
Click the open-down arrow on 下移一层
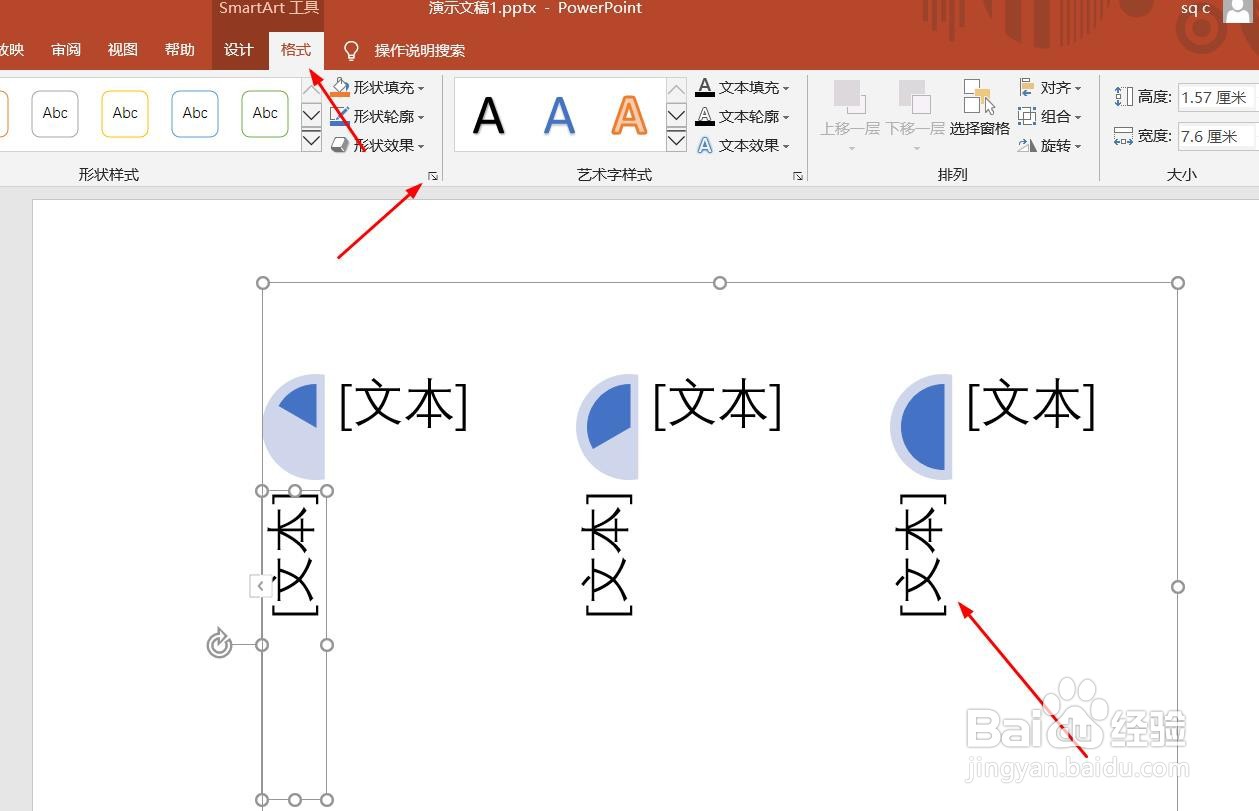coord(917,149)
